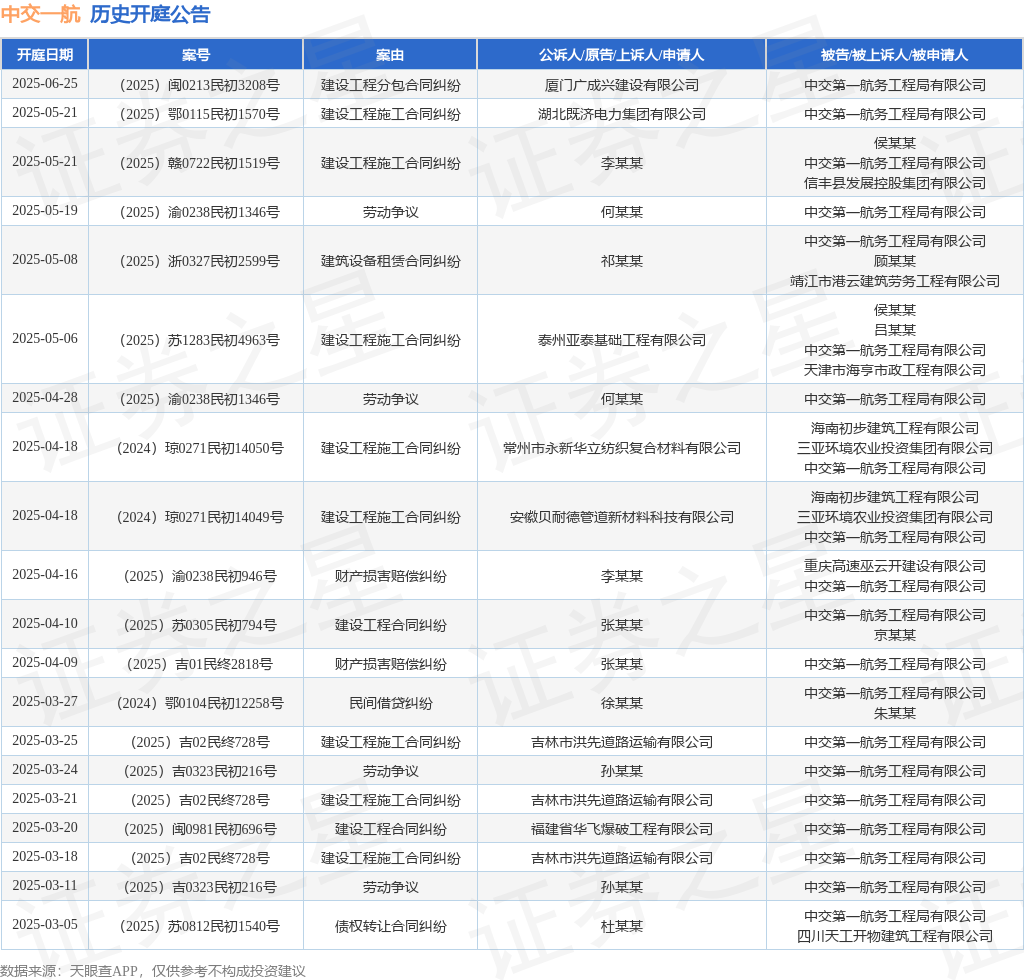Click the 开庭日期 column header
The image size is (1024, 980).
click(x=44, y=55)
